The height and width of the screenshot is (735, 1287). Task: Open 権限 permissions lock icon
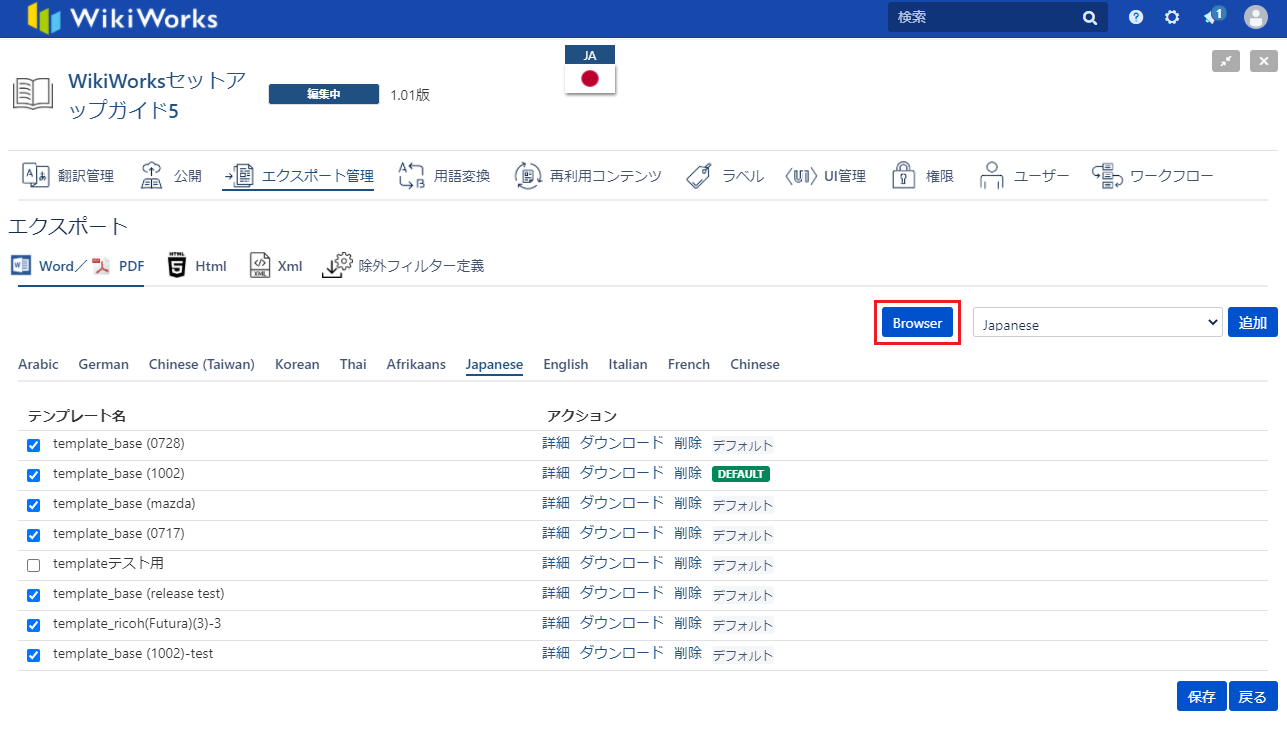click(922, 176)
